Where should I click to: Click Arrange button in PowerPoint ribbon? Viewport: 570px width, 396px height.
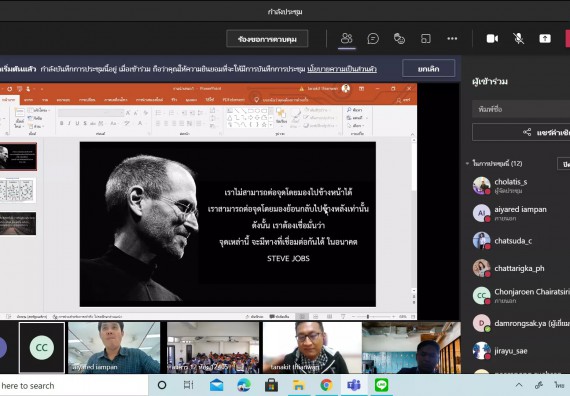point(281,116)
